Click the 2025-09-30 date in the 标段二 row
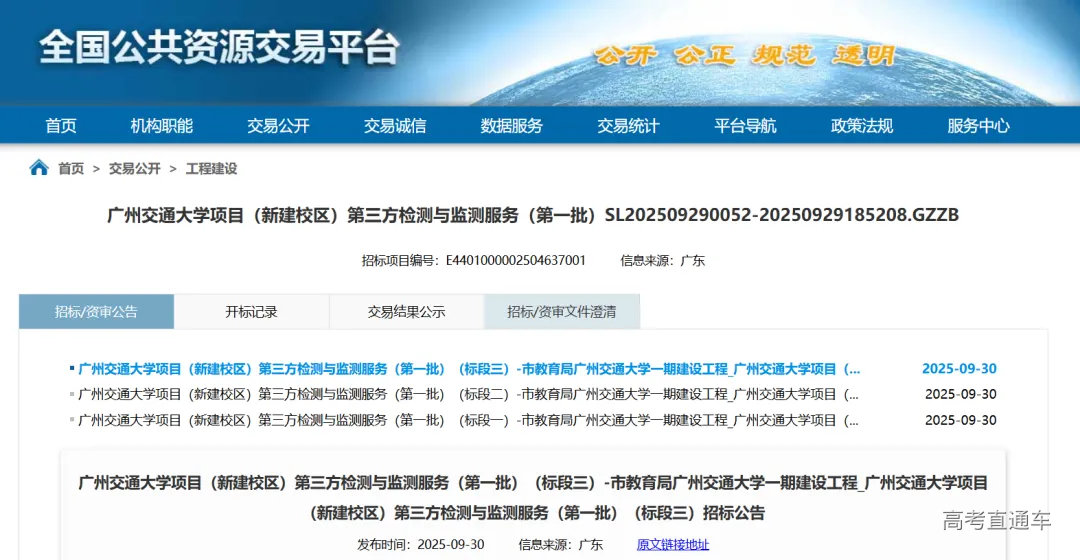1080x560 pixels. pos(961,395)
